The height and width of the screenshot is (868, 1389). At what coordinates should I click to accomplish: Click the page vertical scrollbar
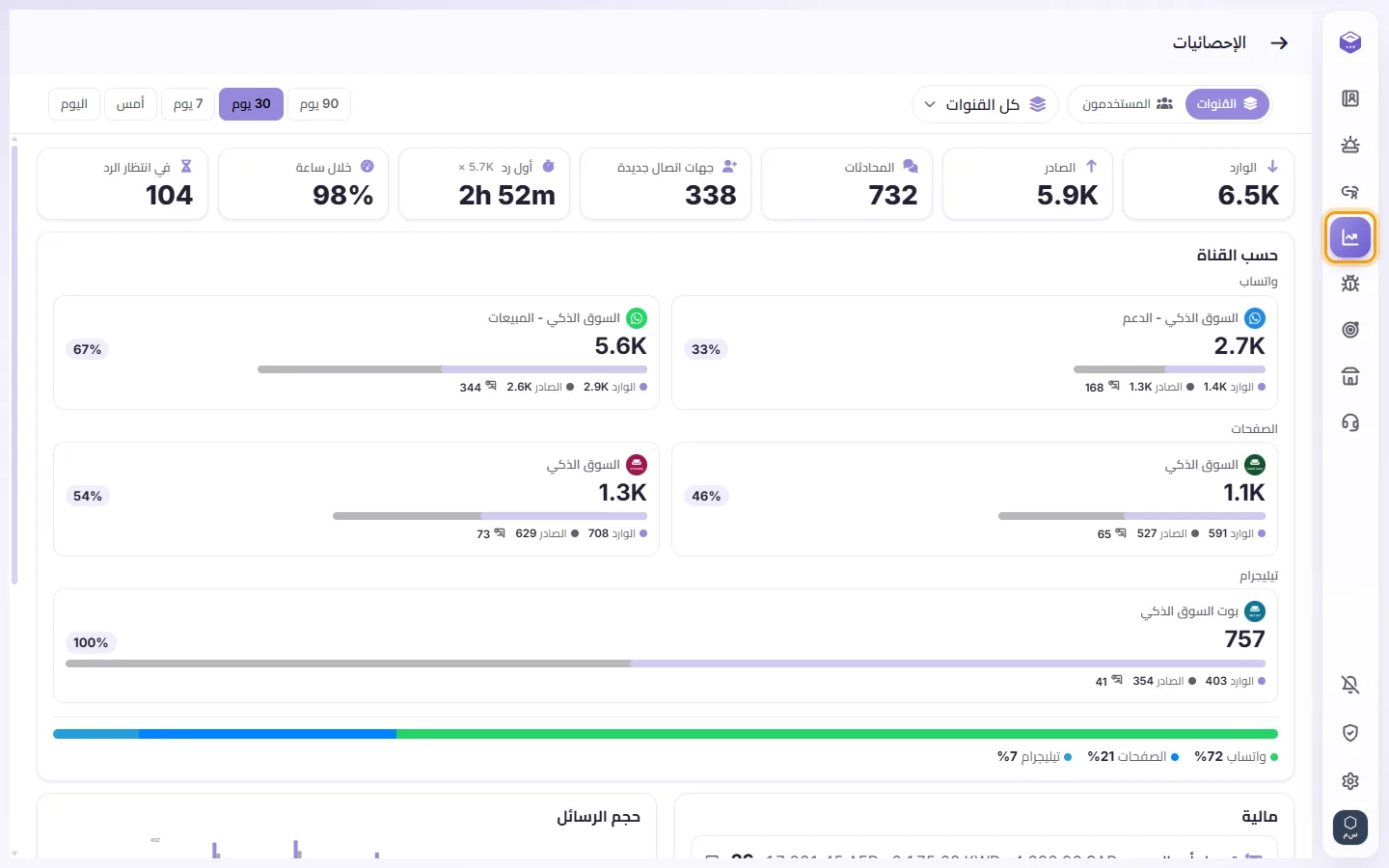[14, 365]
